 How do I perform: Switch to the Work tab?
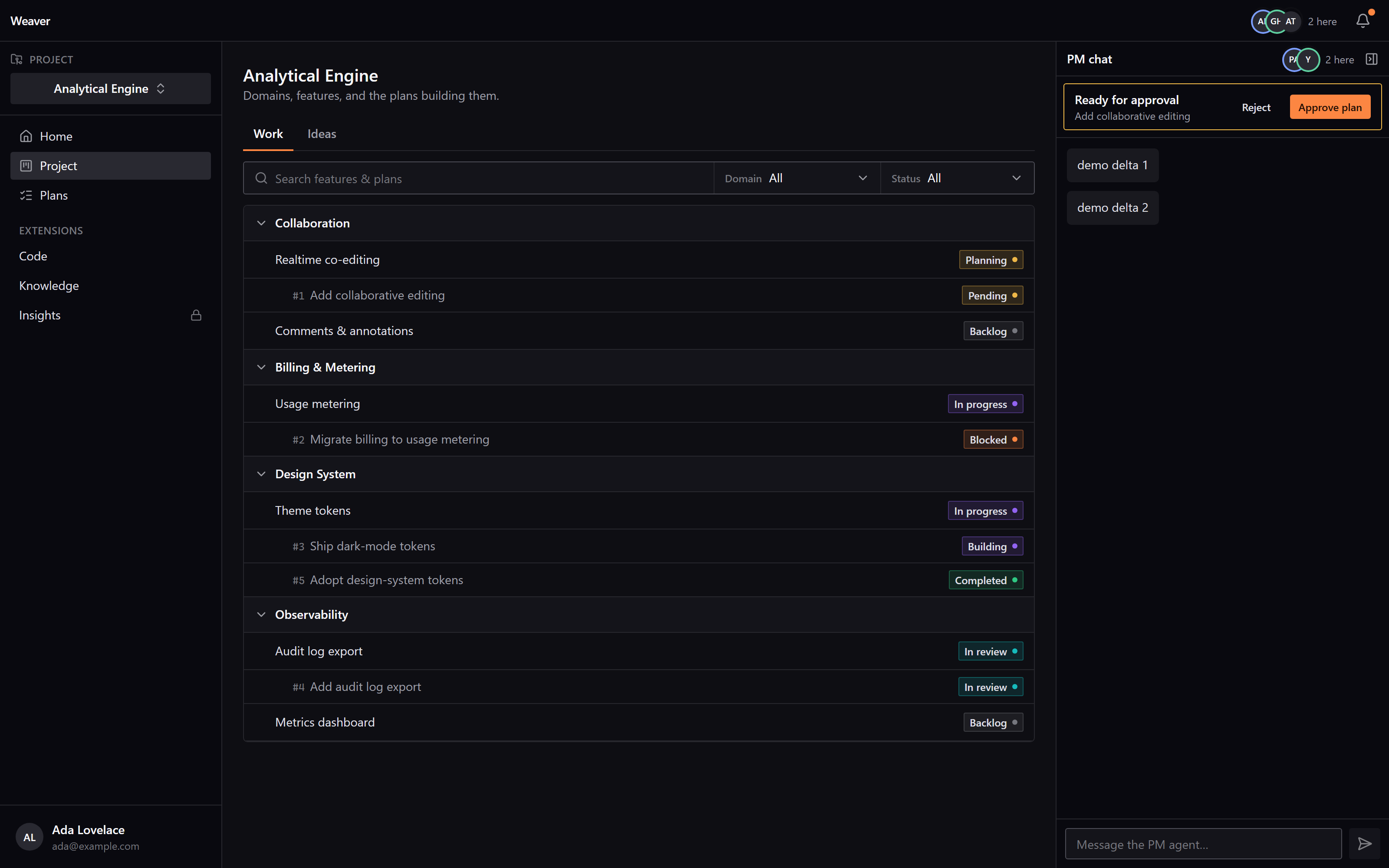pos(268,134)
